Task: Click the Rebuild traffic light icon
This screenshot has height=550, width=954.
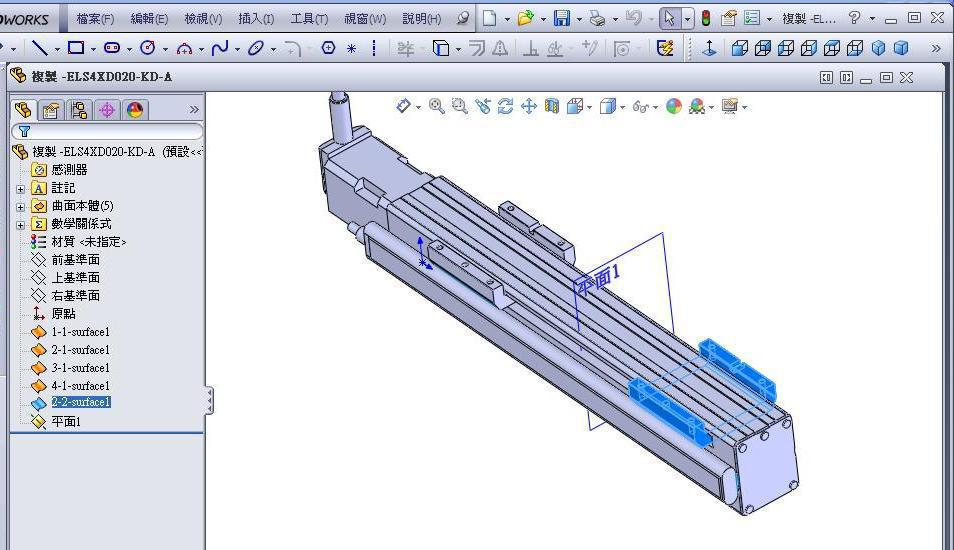Action: point(705,18)
